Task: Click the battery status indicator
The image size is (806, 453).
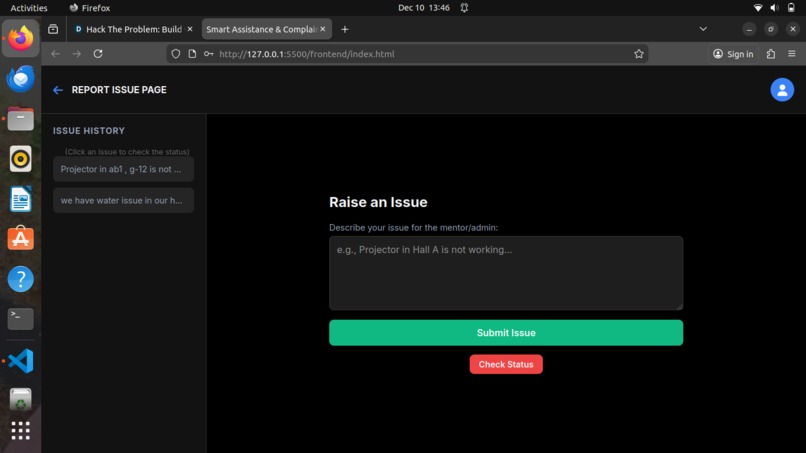Action: 791,8
